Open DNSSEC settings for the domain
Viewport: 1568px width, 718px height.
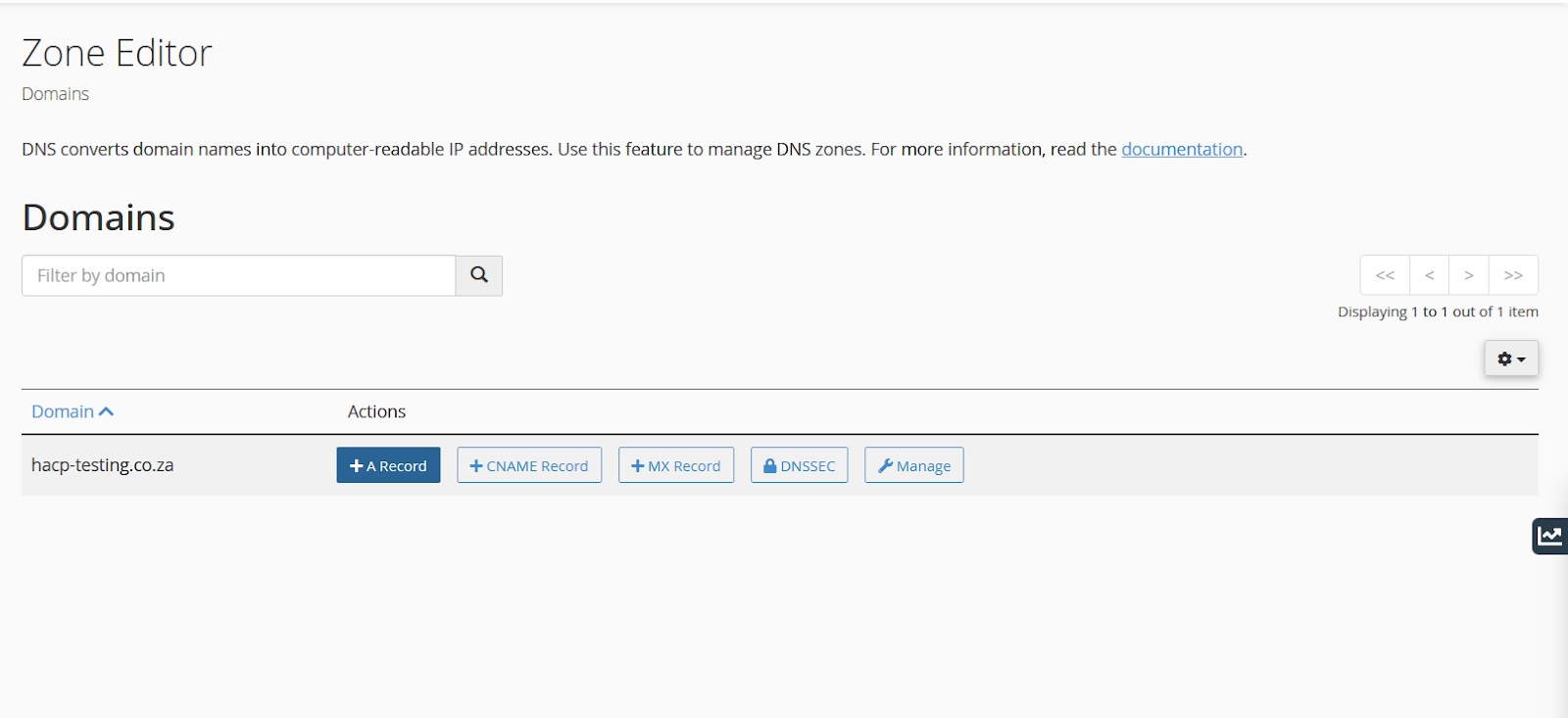(x=800, y=465)
